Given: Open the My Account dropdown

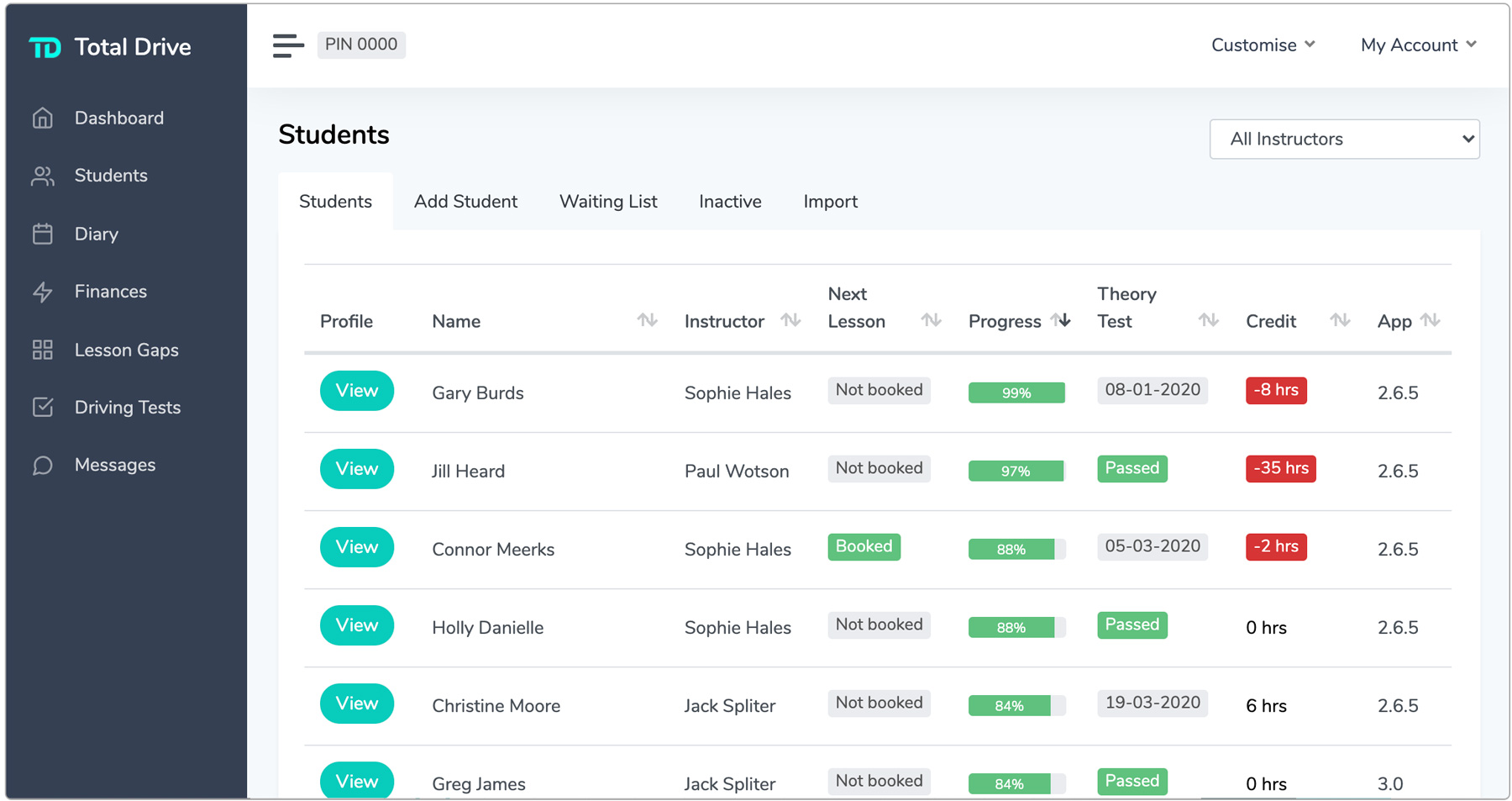Looking at the screenshot, I should (1417, 45).
